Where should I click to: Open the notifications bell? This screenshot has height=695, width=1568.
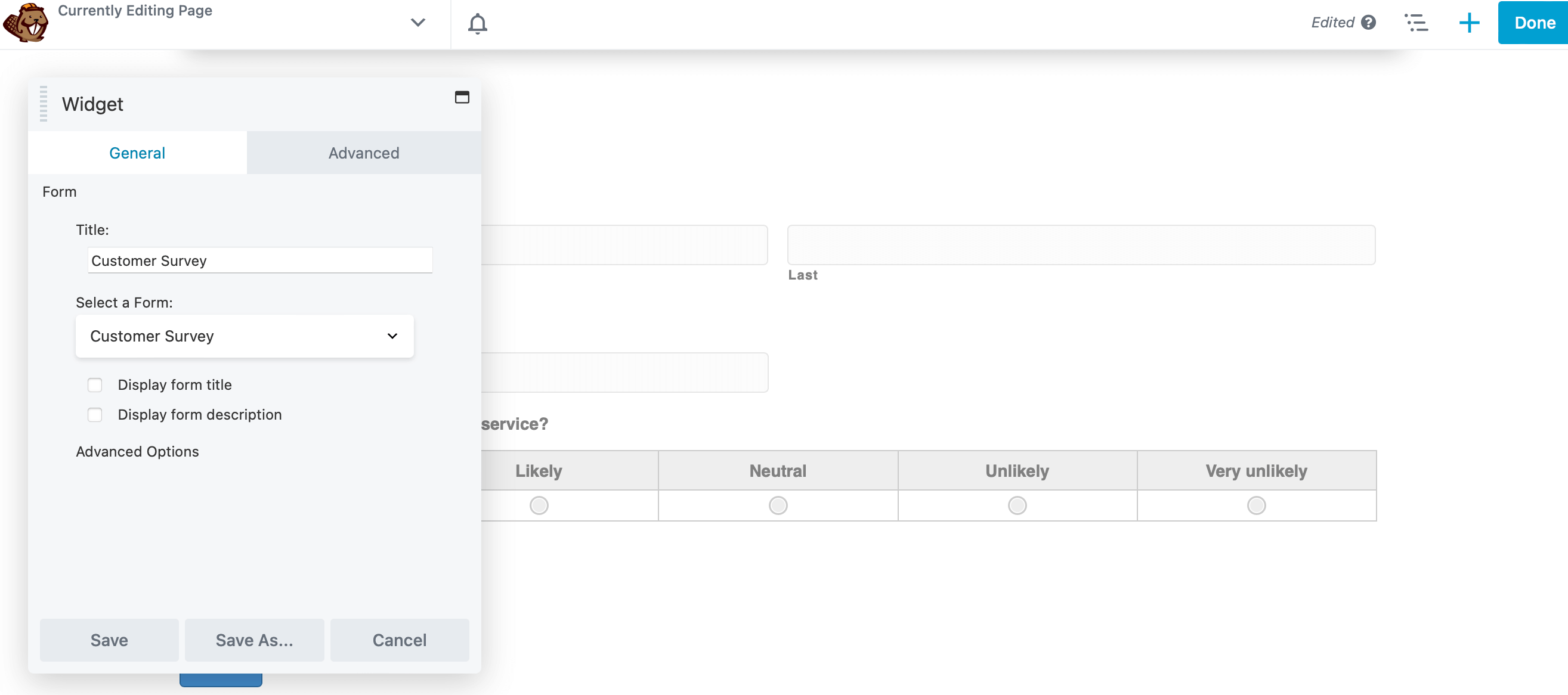[477, 23]
